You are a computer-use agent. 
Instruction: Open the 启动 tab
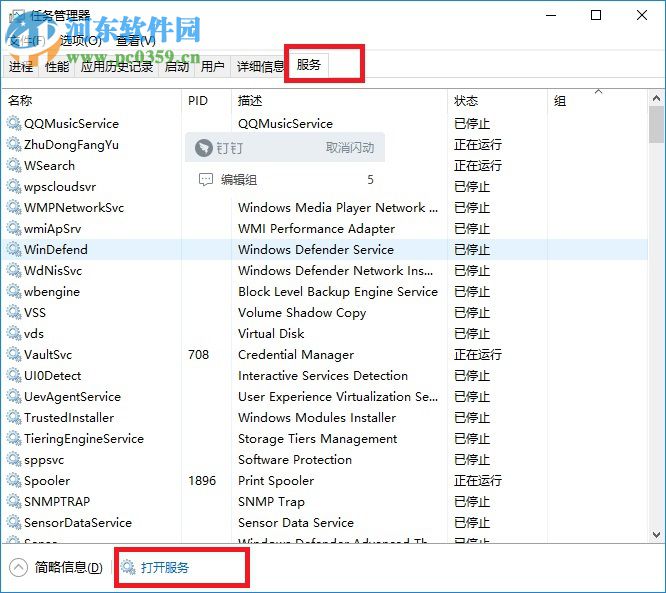click(x=177, y=67)
